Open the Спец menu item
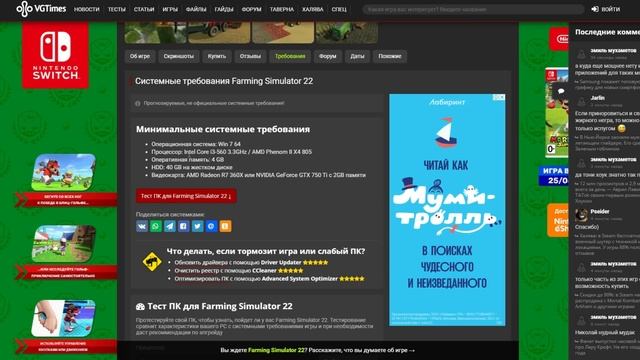Image resolution: width=640 pixels, height=360 pixels. click(339, 9)
